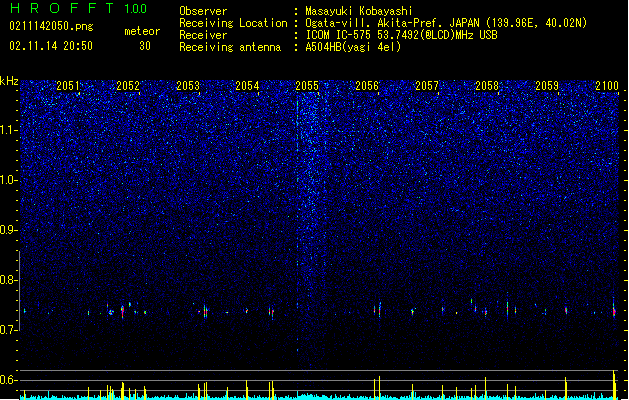Image resolution: width=629 pixels, height=400 pixels.
Task: Click the 2055 time marker
Action: coord(307,86)
